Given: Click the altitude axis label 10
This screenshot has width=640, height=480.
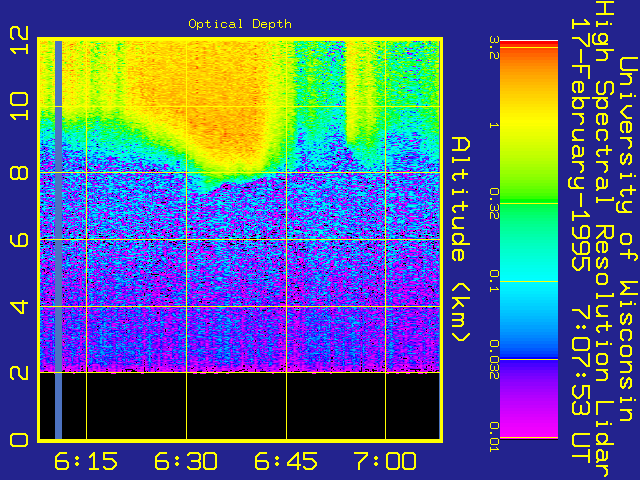Looking at the screenshot, I should [19, 105].
